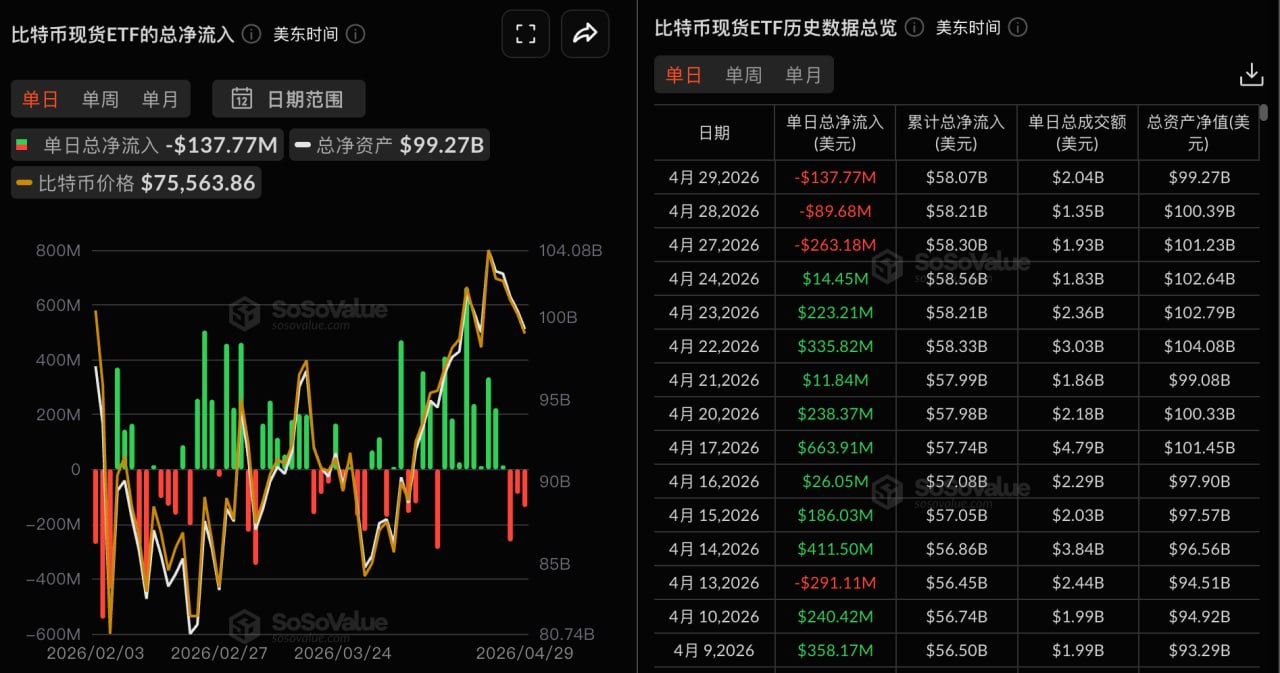Click the 4月 24,2026 date cell
The image size is (1280, 673).
pos(714,279)
